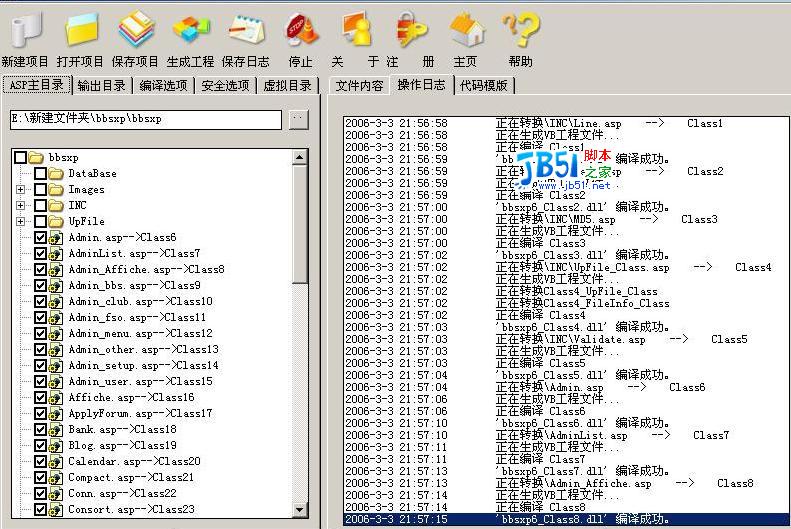Check the UpFile folder checkbox
The image size is (791, 529).
coord(40,221)
